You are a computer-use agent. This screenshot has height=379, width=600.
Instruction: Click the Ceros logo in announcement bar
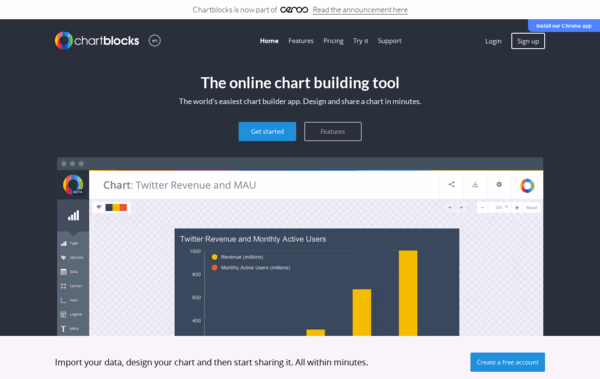294,10
